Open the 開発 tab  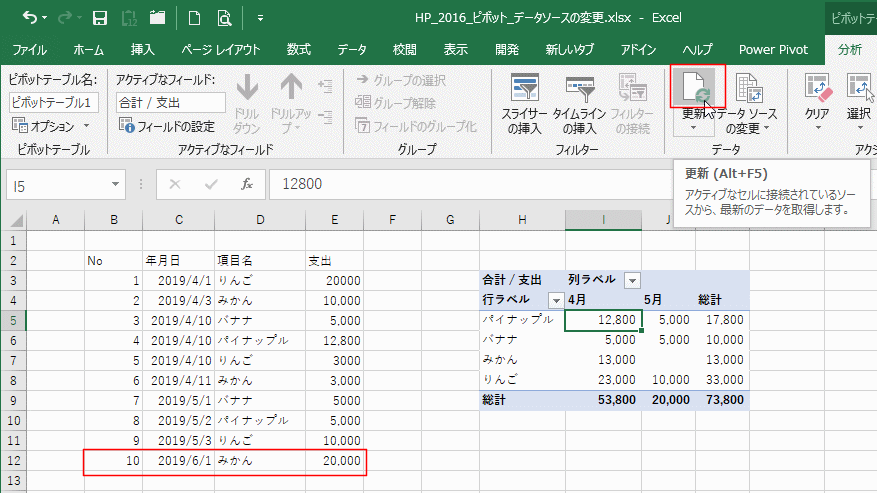coord(507,50)
